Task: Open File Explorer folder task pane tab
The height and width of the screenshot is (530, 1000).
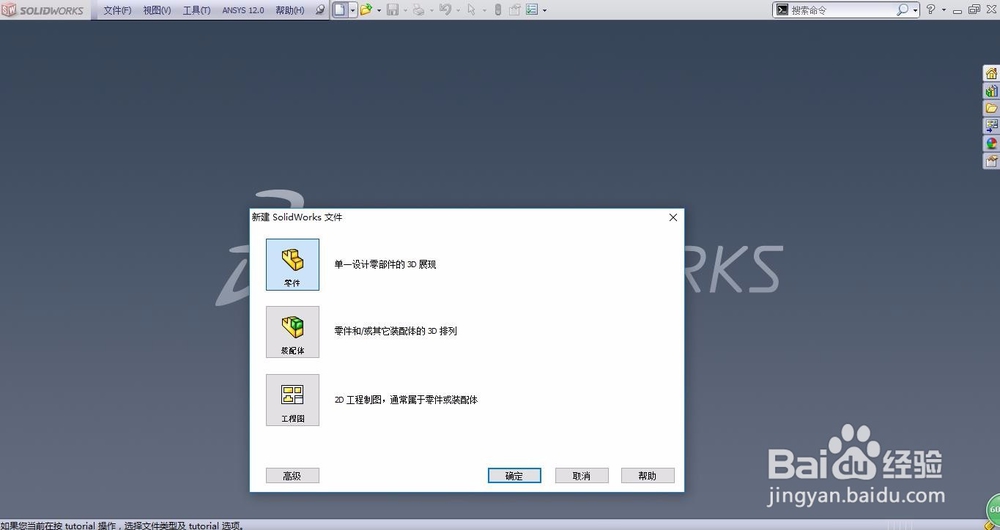Action: pyautogui.click(x=991, y=108)
